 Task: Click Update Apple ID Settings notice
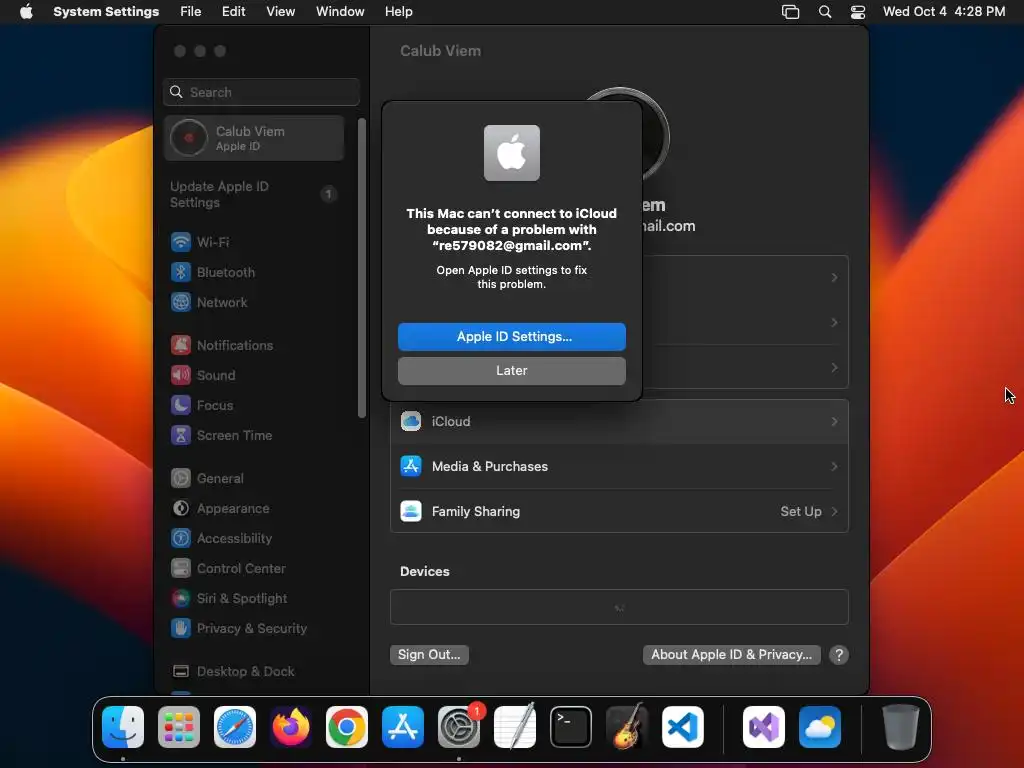[254, 195]
